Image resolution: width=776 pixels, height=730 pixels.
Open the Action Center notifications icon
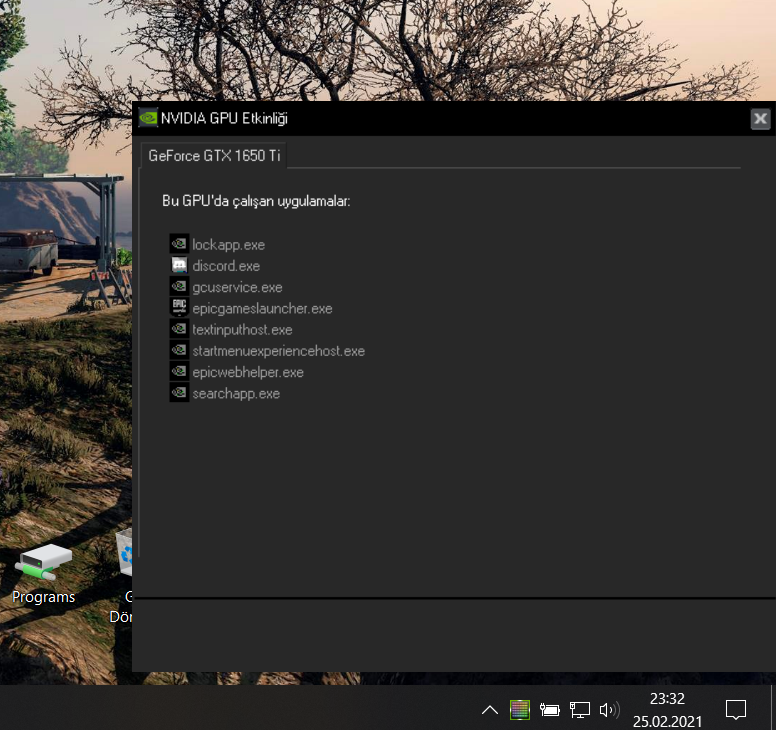tap(735, 710)
